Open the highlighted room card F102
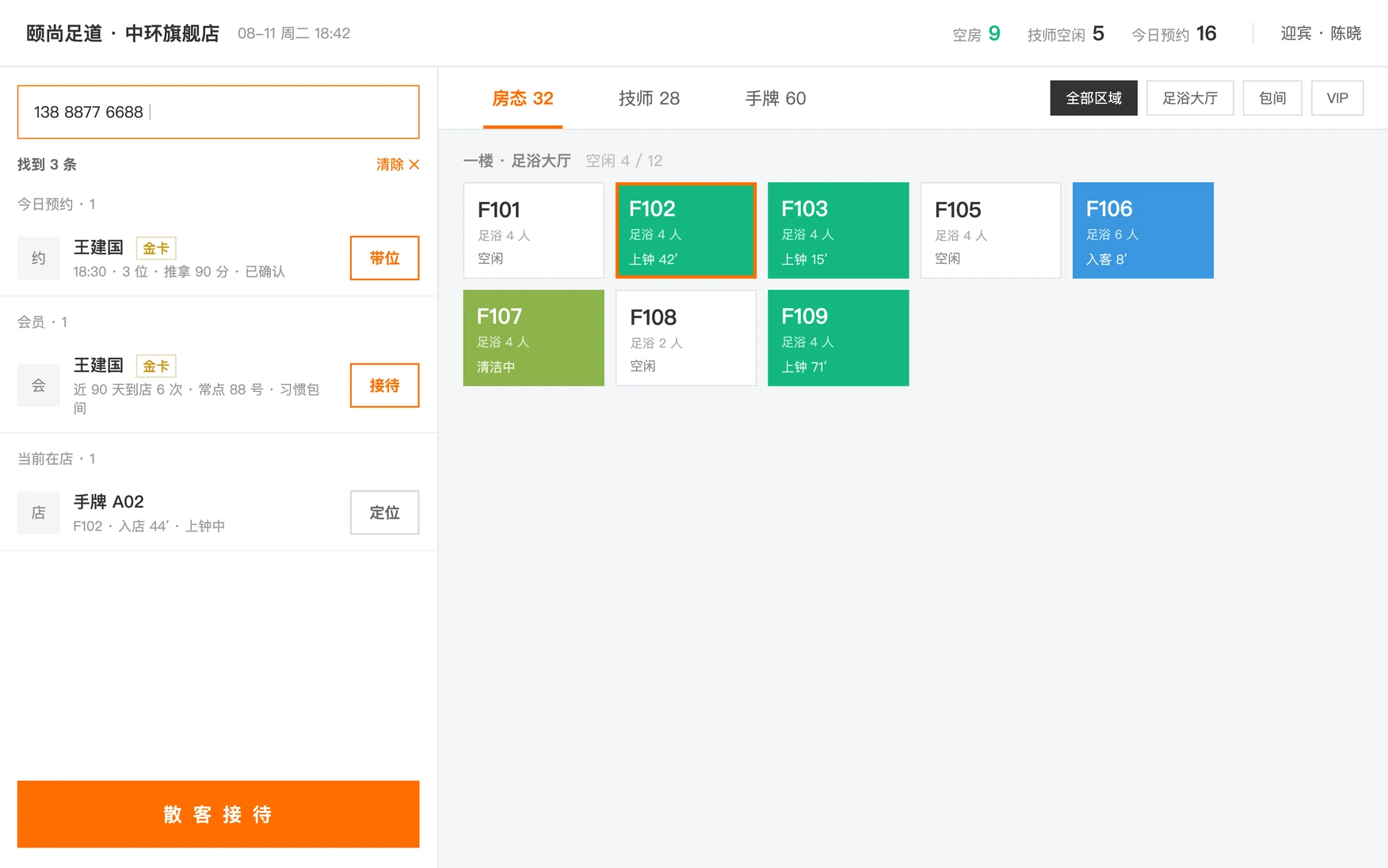This screenshot has height=868, width=1388. tap(686, 230)
